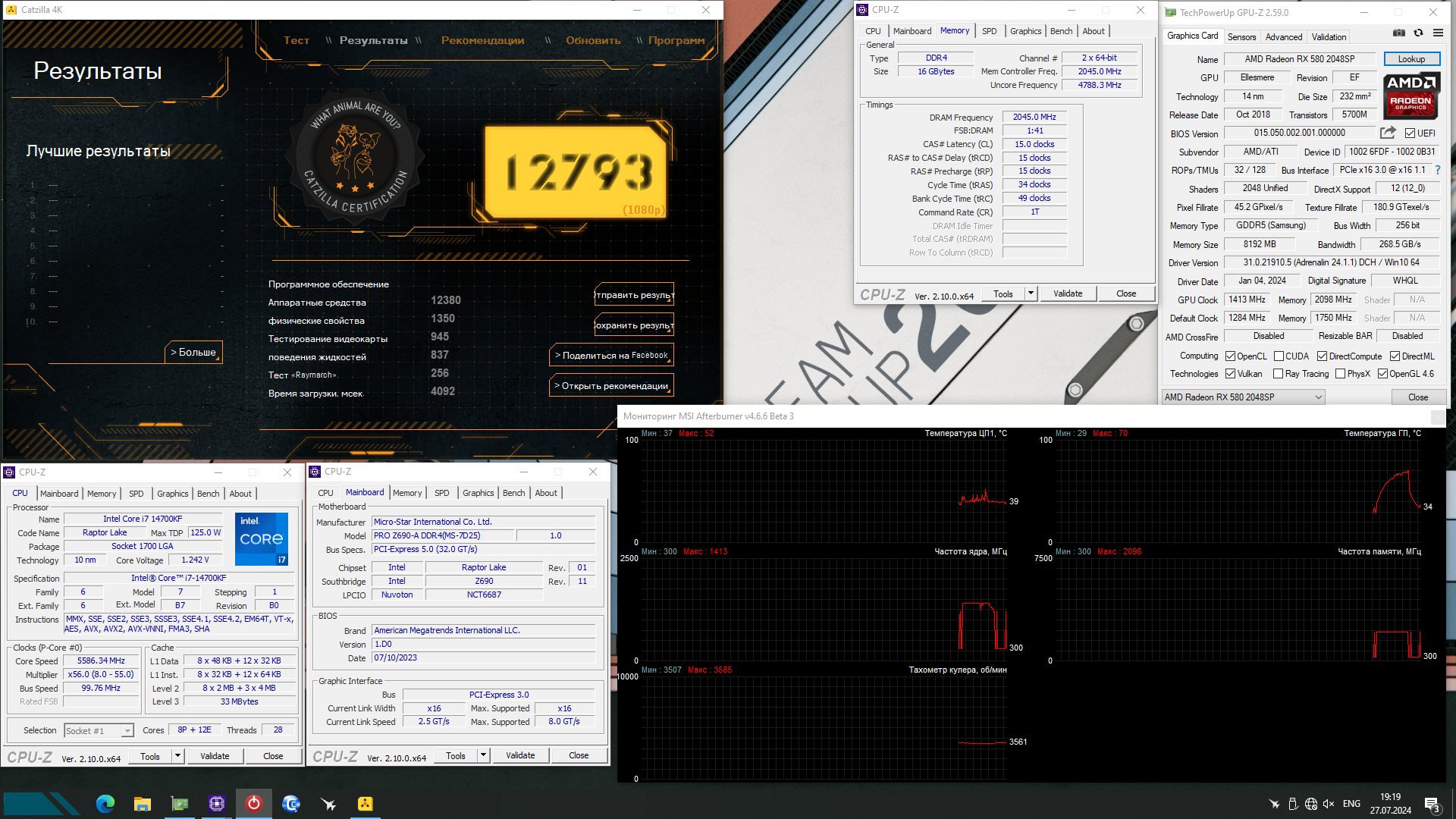Open the GPU-Z hamburger menu
This screenshot has height=819, width=1456.
click(1438, 33)
